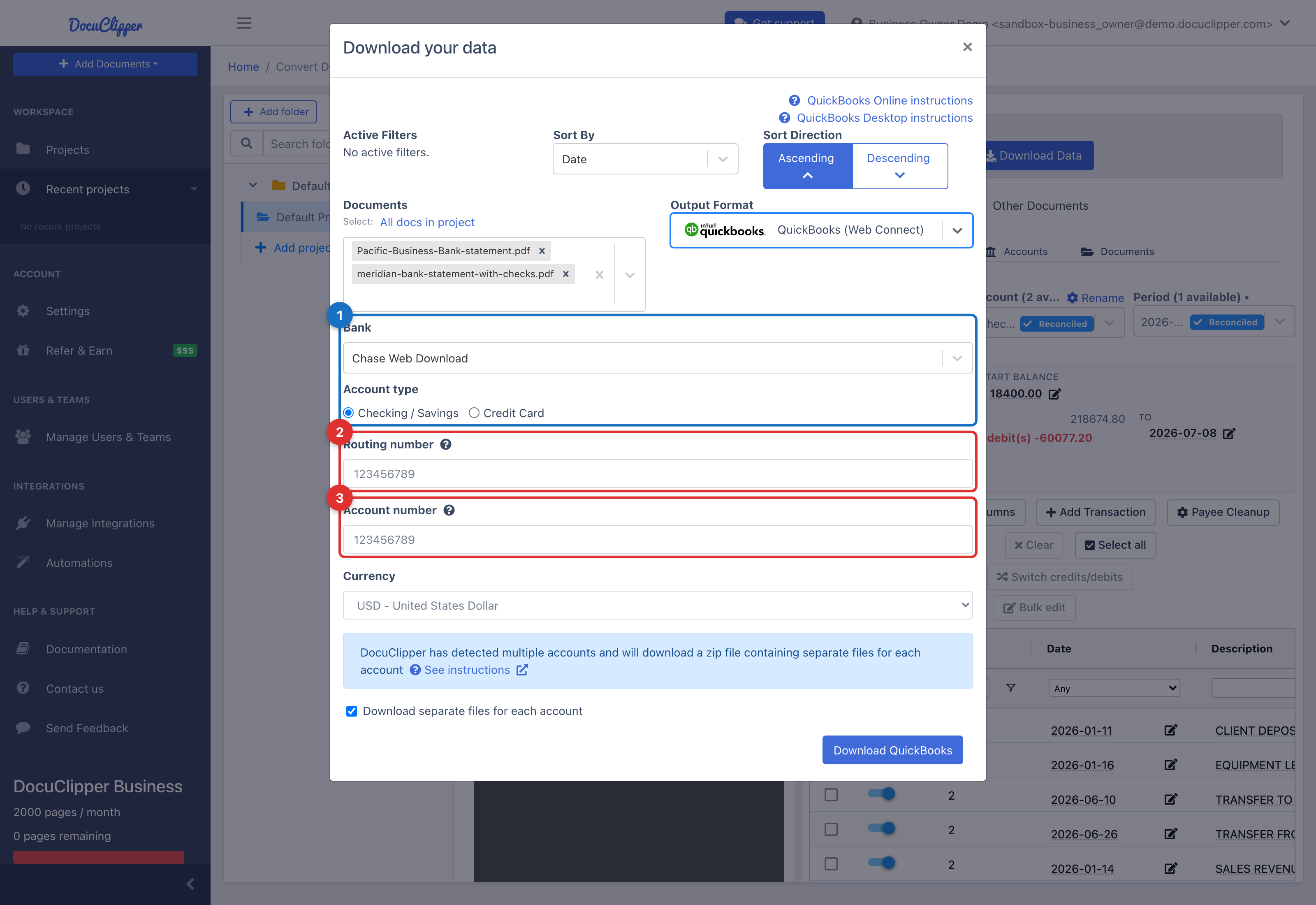
Task: Click Routing number help icon
Action: (x=446, y=445)
